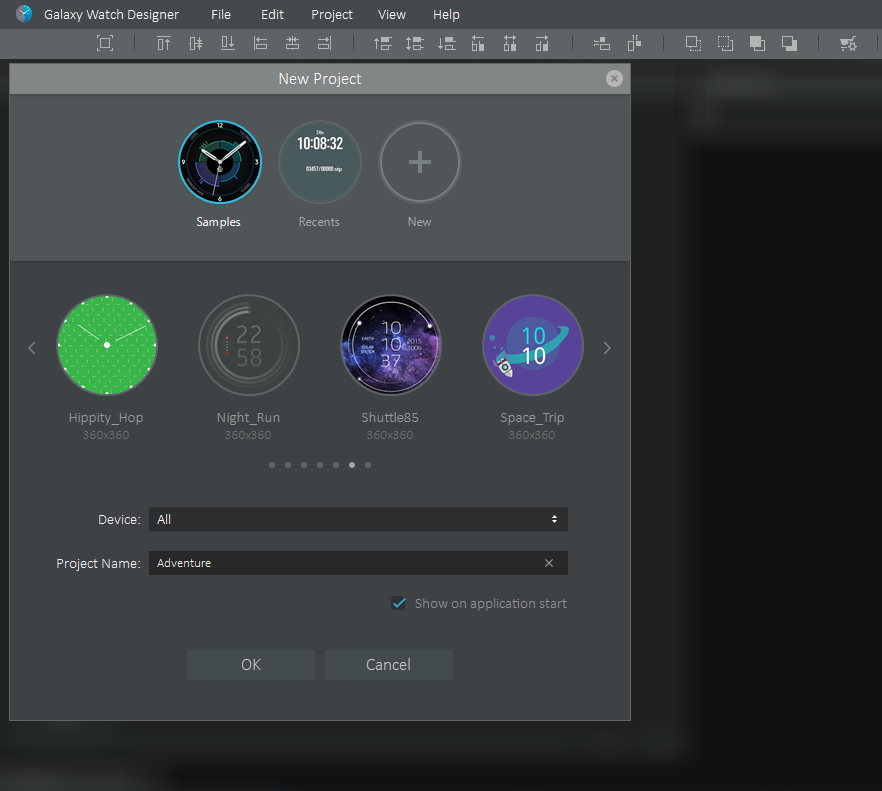This screenshot has height=791, width=882.
Task: Click the distribute right edges icon
Action: (x=542, y=43)
